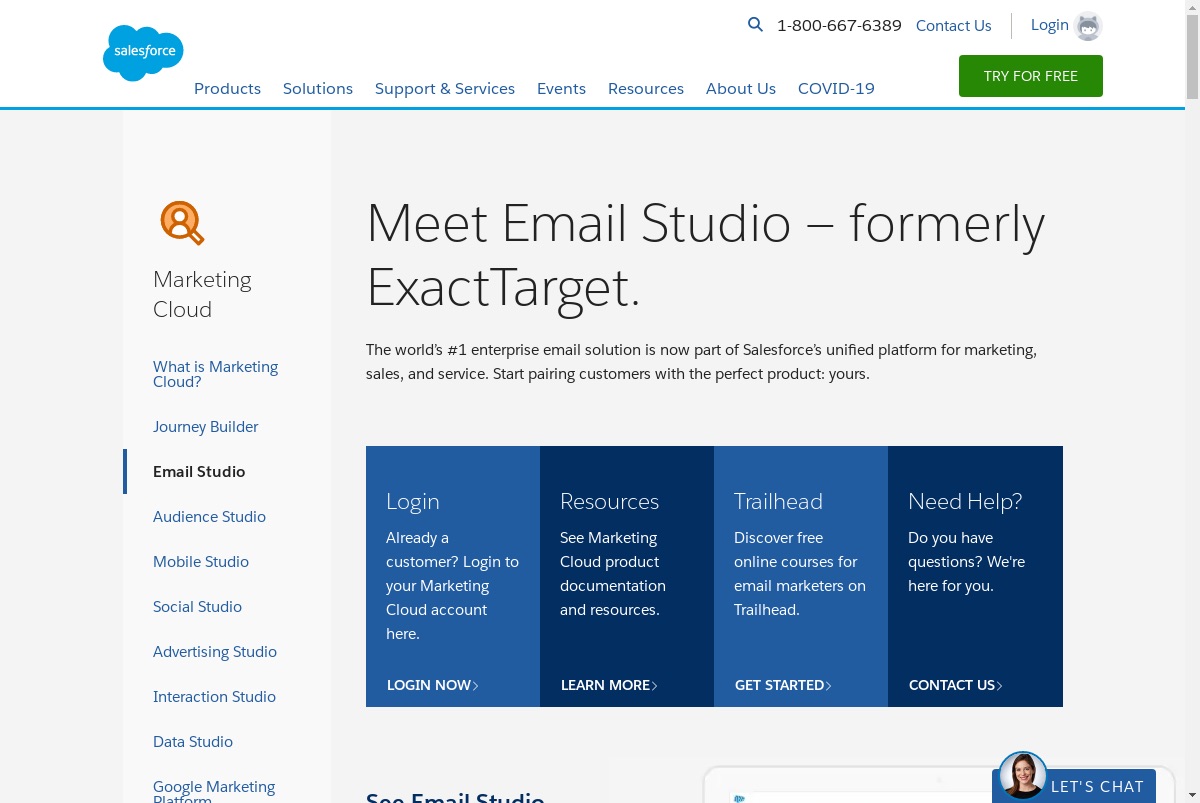Select Email Studio in the sidebar
1200x803 pixels.
pyautogui.click(x=199, y=472)
